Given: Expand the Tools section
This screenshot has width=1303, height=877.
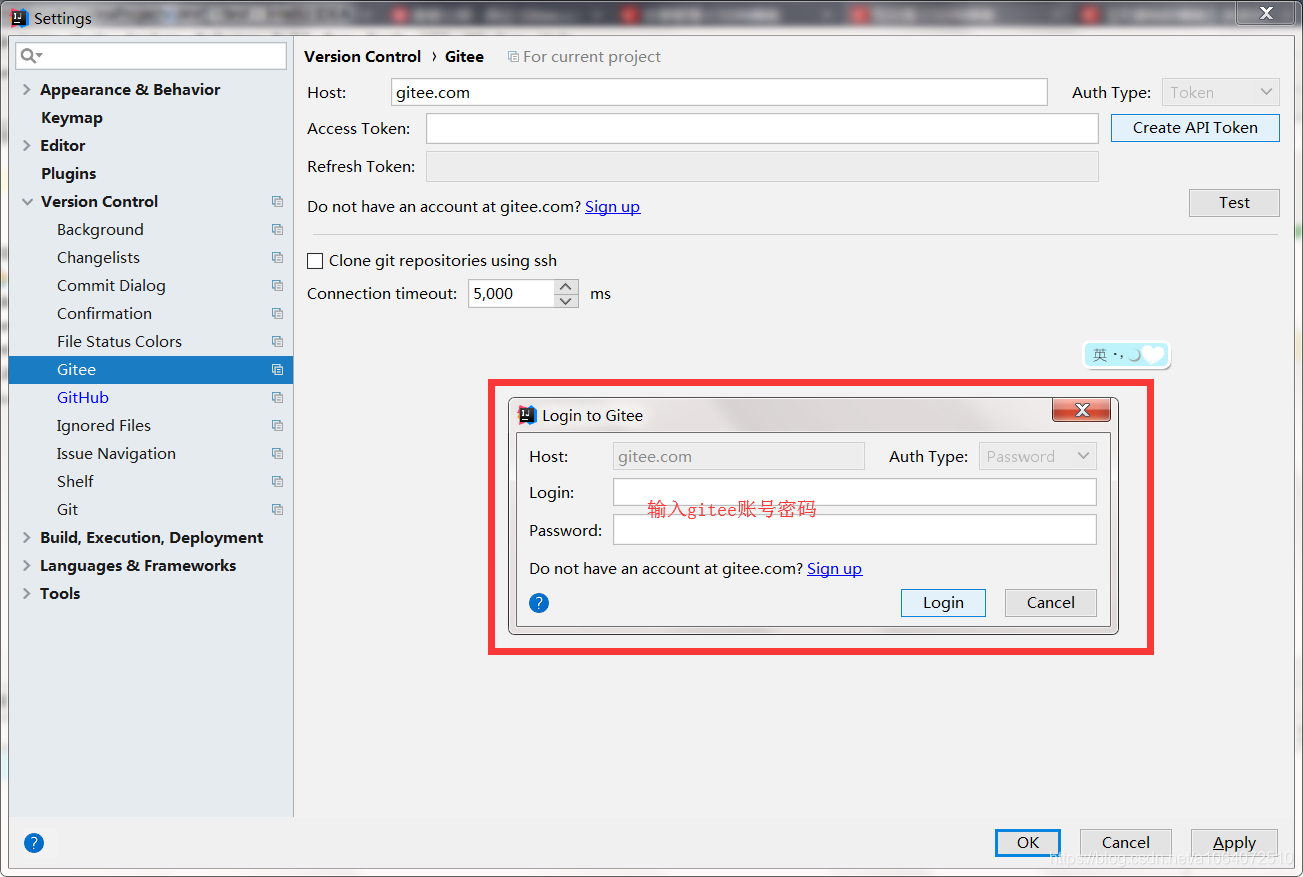Looking at the screenshot, I should 26,593.
